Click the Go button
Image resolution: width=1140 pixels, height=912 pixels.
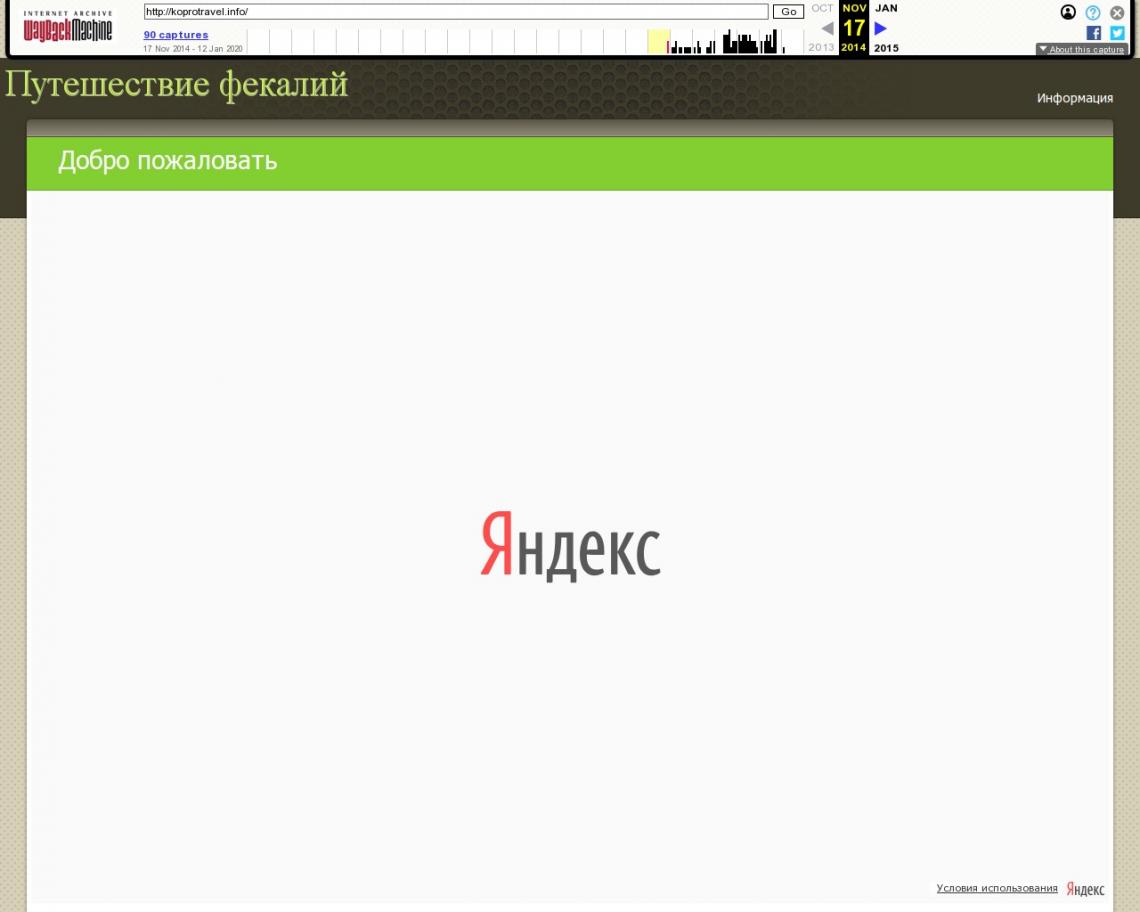[x=789, y=12]
